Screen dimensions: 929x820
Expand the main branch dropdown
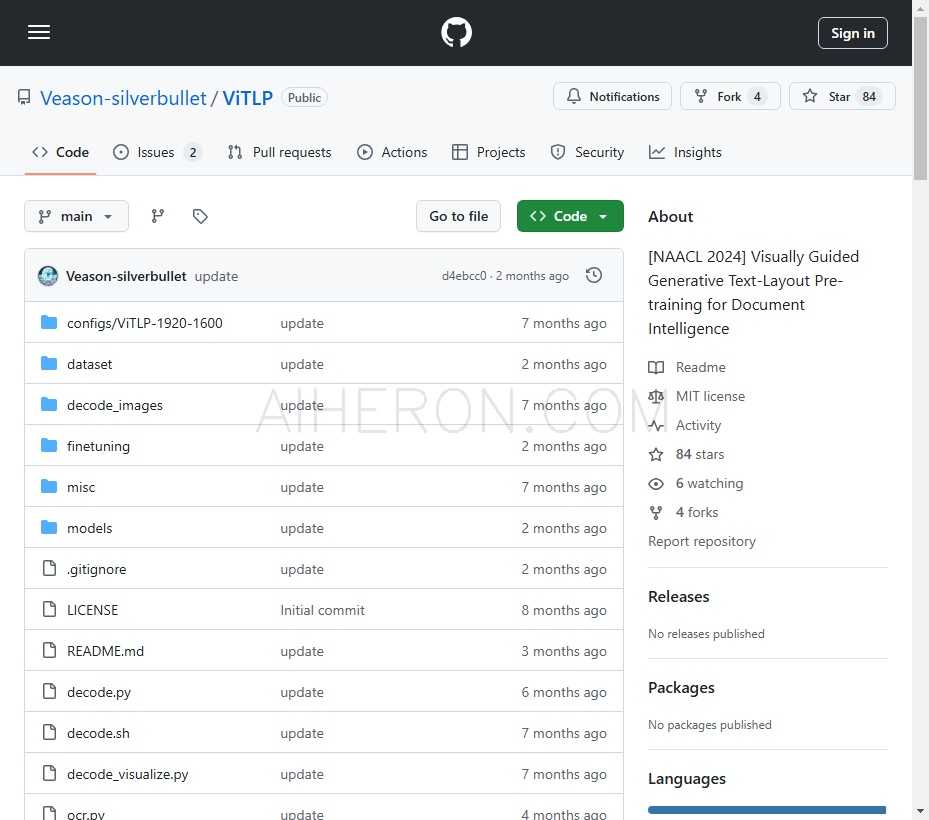pos(76,216)
